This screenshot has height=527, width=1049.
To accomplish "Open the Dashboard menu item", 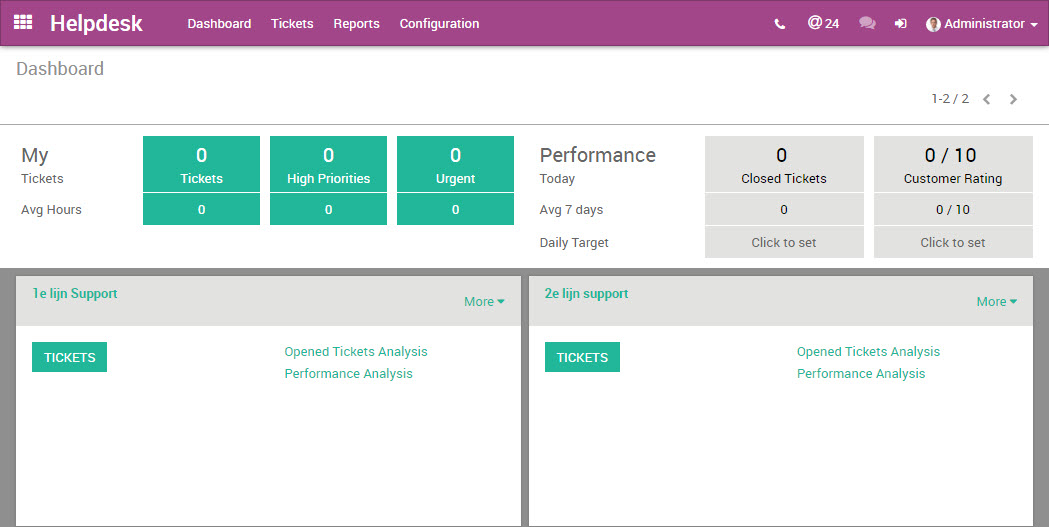I will (219, 23).
